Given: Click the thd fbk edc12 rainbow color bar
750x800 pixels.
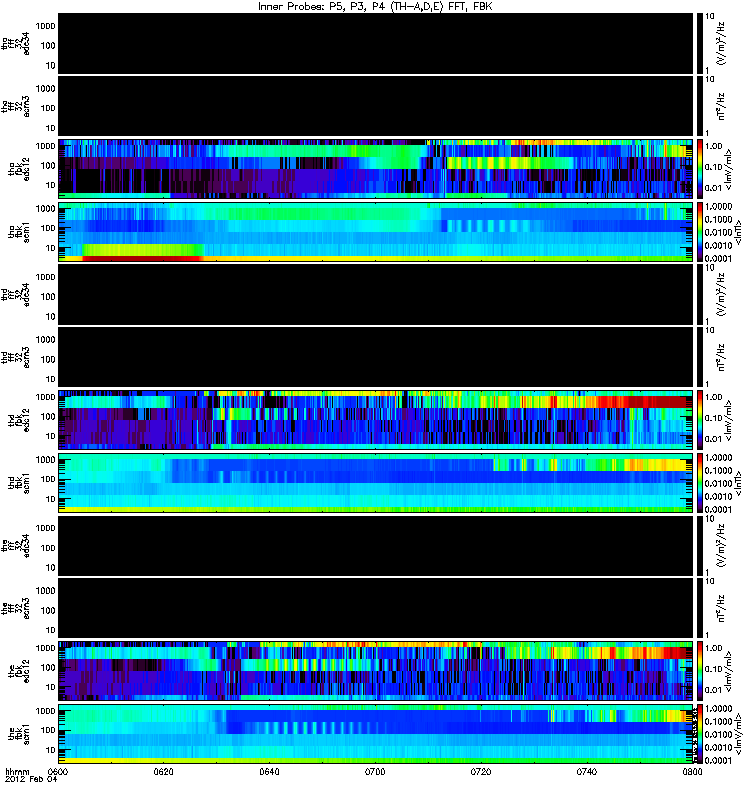Looking at the screenshot, I should [x=700, y=420].
